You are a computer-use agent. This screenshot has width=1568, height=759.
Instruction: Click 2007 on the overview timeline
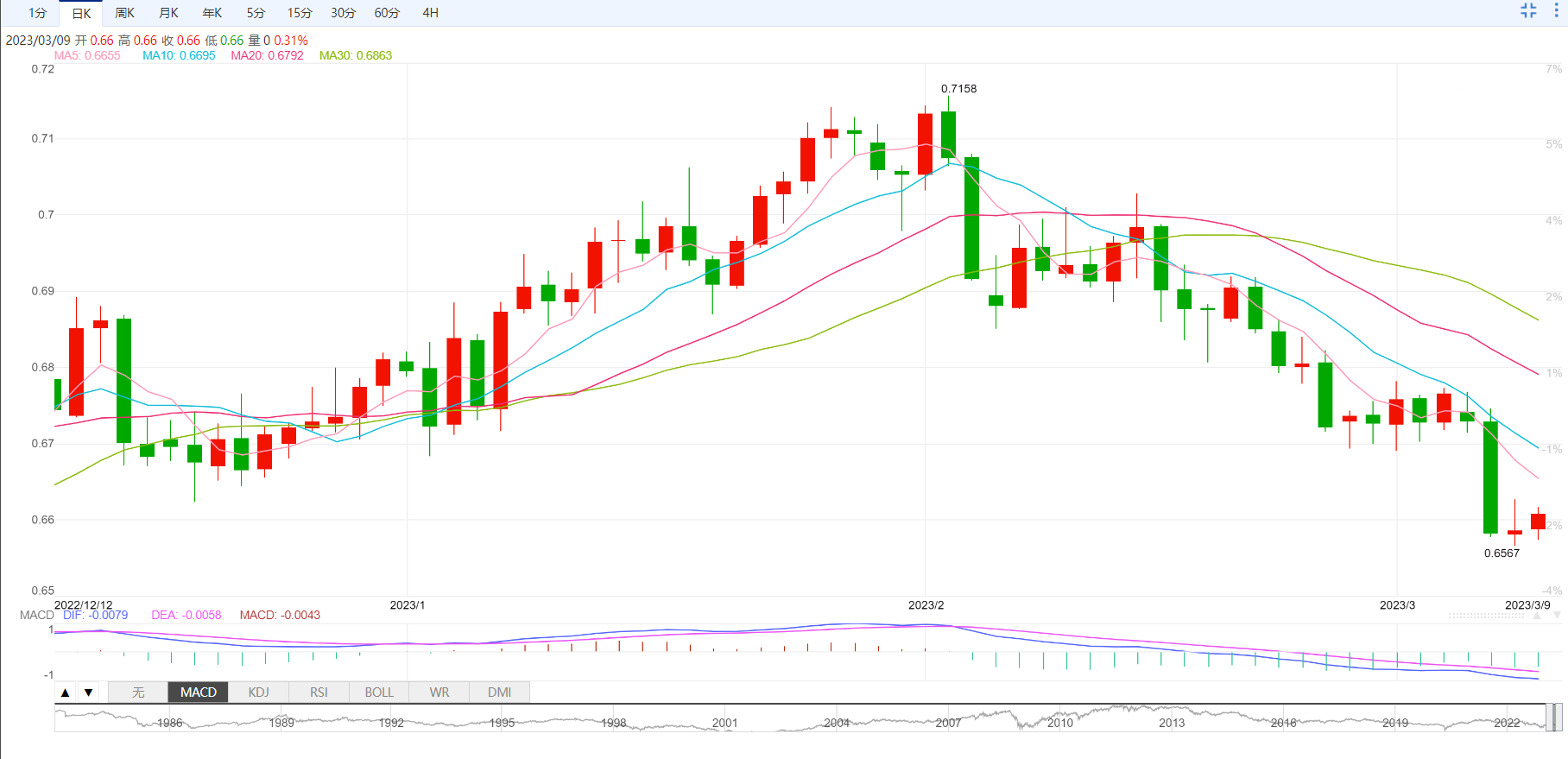[948, 723]
